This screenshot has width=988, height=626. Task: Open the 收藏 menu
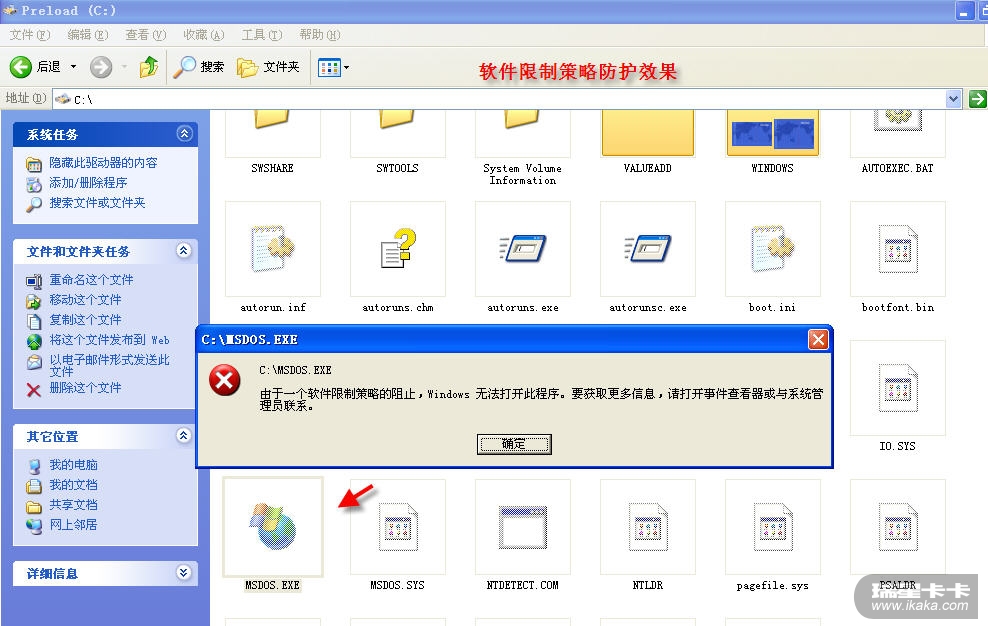[x=204, y=35]
